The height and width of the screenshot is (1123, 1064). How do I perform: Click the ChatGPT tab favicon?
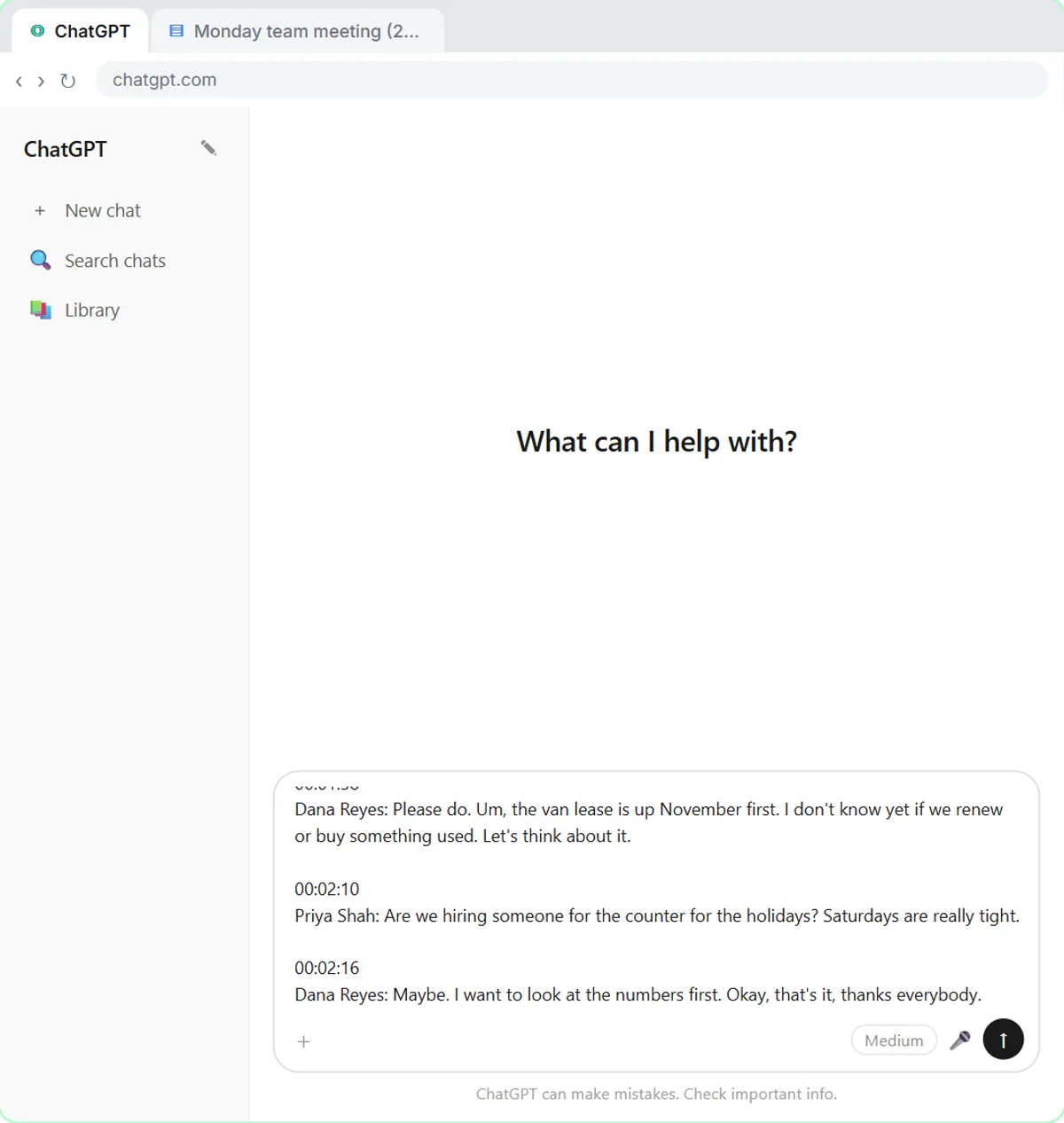point(37,31)
